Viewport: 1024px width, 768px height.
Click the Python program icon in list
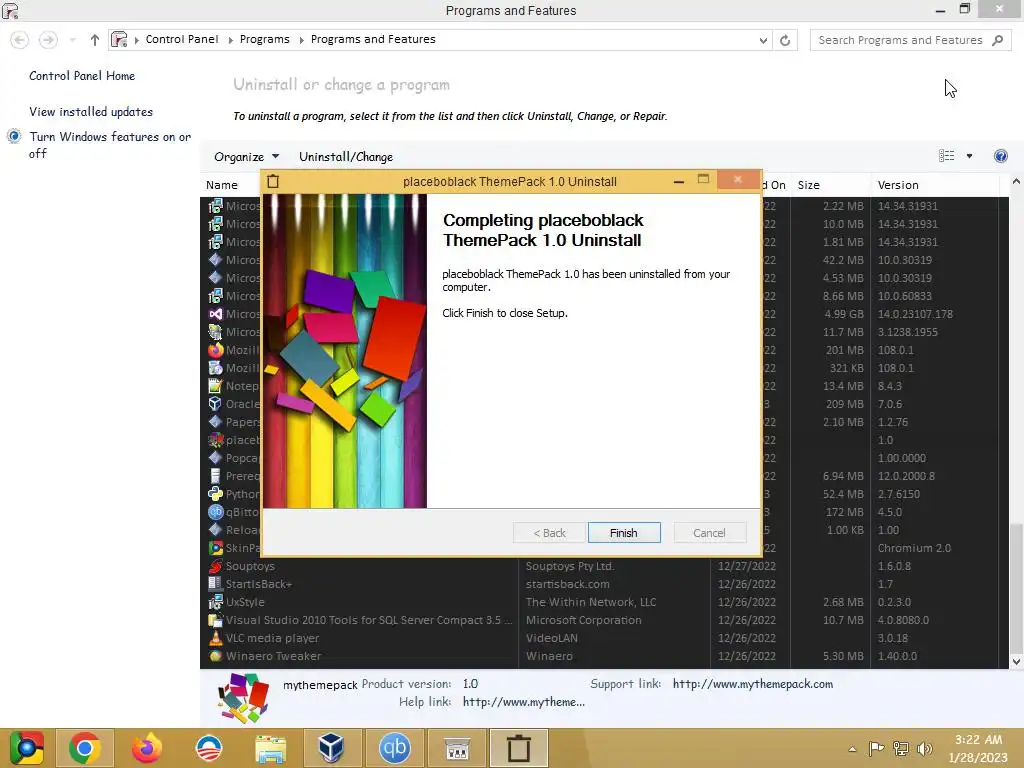pyautogui.click(x=216, y=494)
